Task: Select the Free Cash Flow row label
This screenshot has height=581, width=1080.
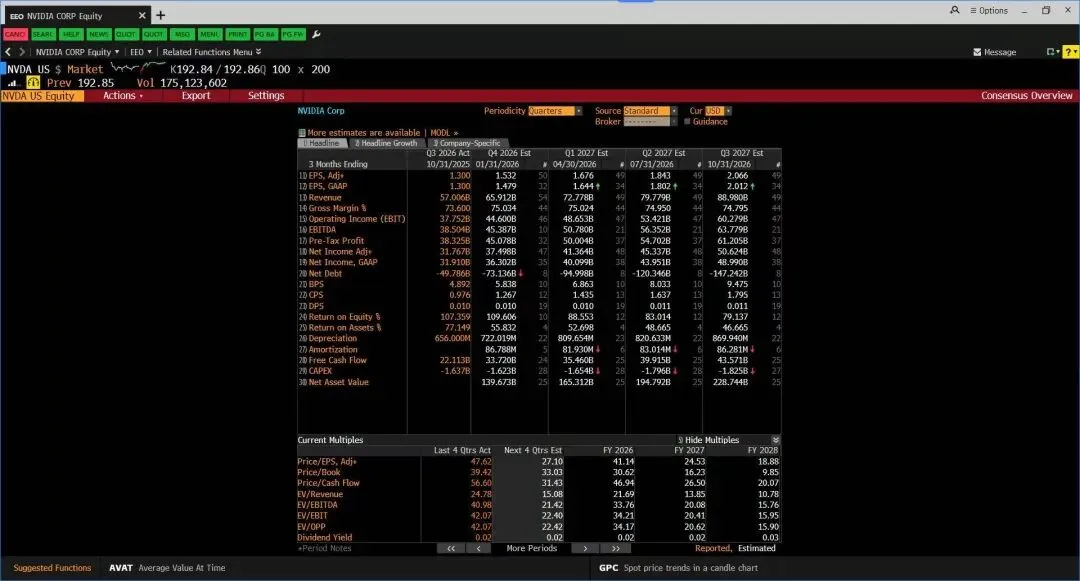Action: [x=338, y=360]
